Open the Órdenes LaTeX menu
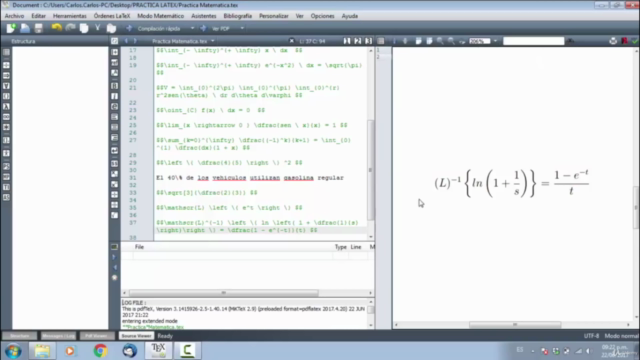Screen dimensions: 640x360 click(112, 16)
